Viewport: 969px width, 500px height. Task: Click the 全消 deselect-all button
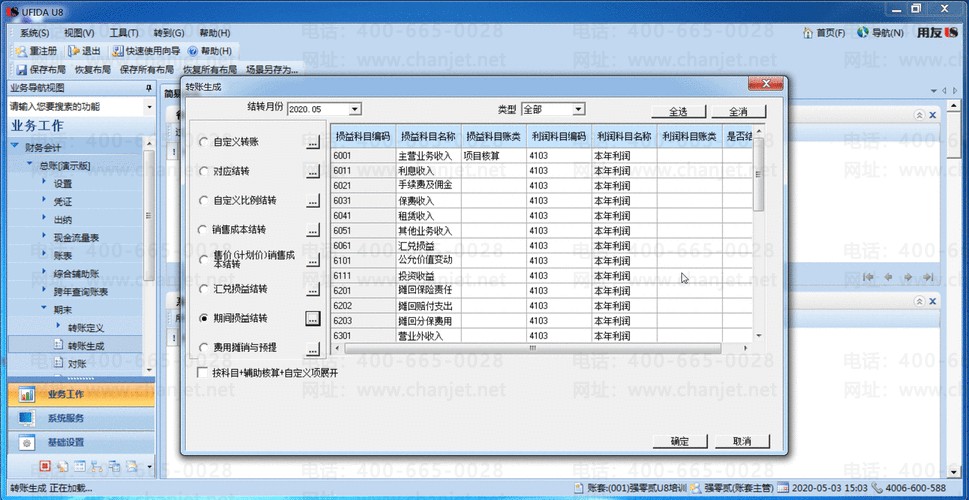click(739, 112)
